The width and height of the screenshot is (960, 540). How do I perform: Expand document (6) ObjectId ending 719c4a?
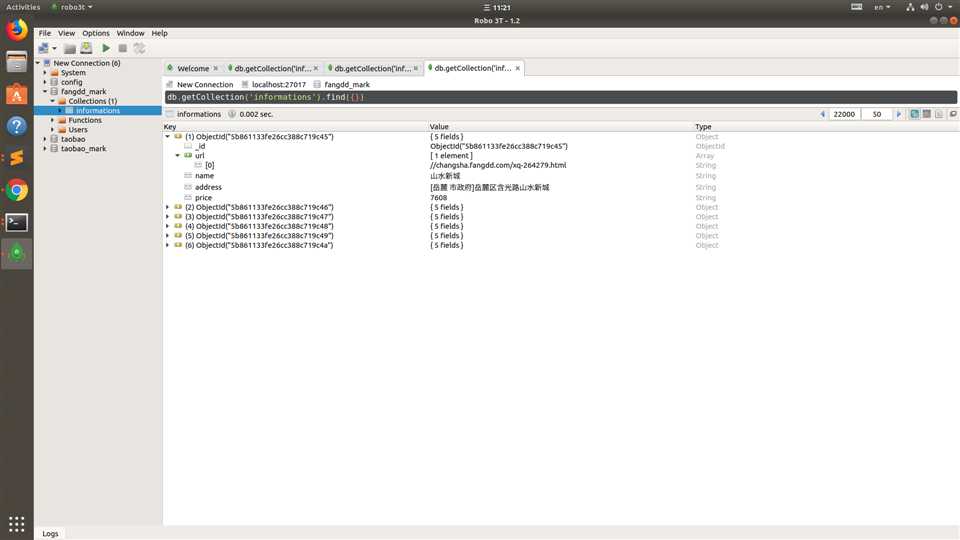(x=168, y=245)
